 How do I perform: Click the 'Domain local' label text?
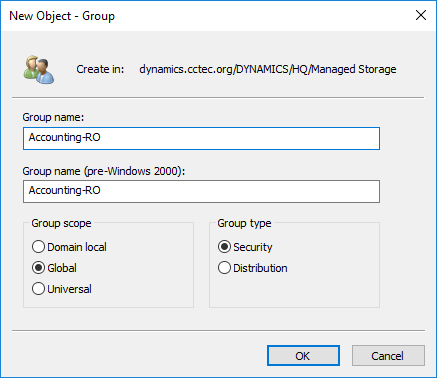77,247
